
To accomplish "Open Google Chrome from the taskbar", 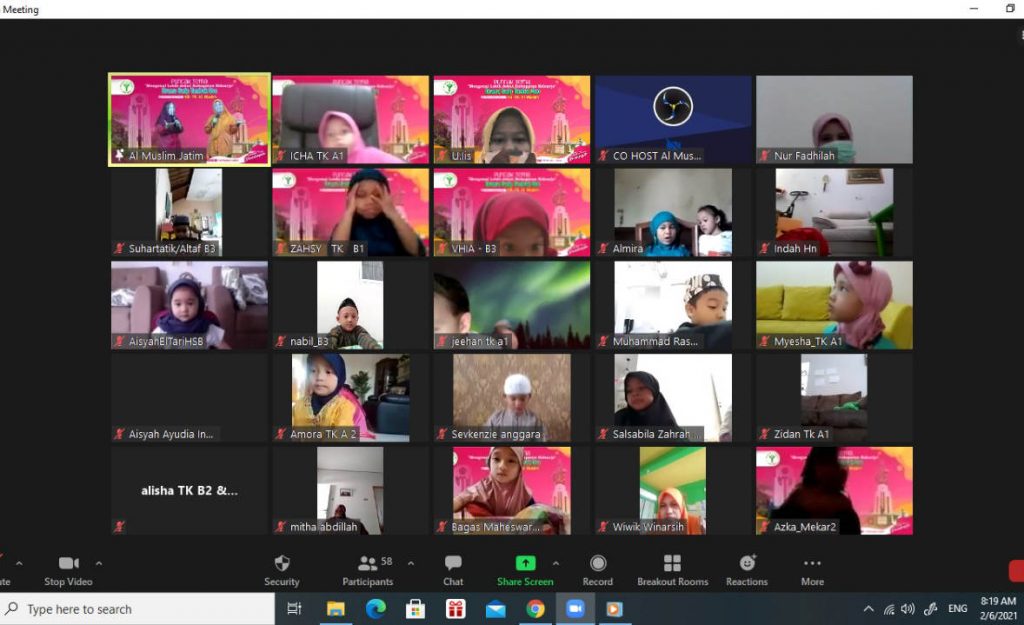I will point(535,609).
